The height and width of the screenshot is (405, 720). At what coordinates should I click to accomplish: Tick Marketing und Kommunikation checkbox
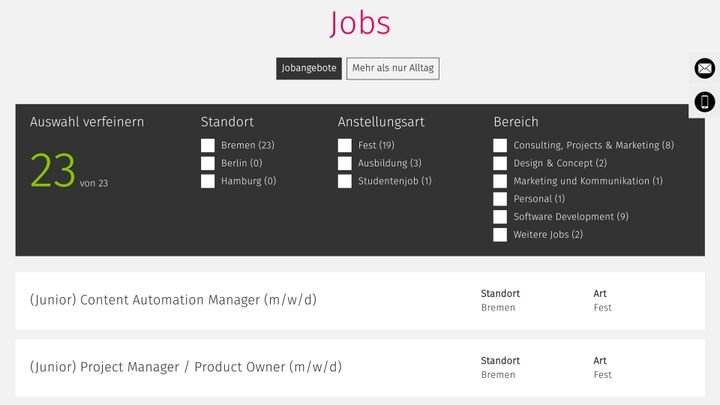[x=500, y=181]
